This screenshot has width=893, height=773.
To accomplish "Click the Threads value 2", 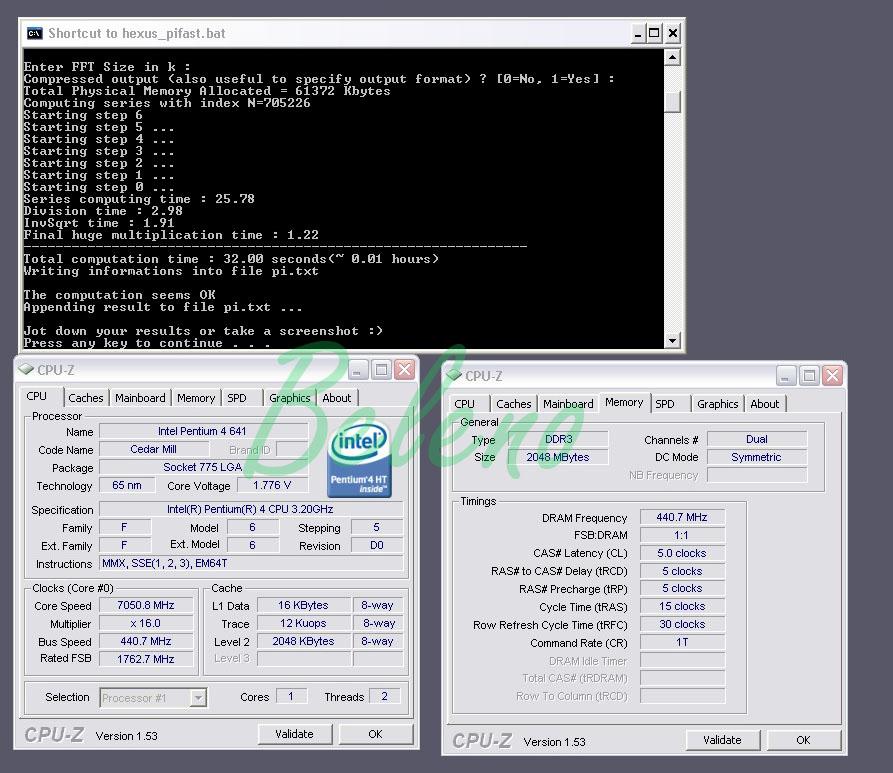I will click(x=384, y=696).
